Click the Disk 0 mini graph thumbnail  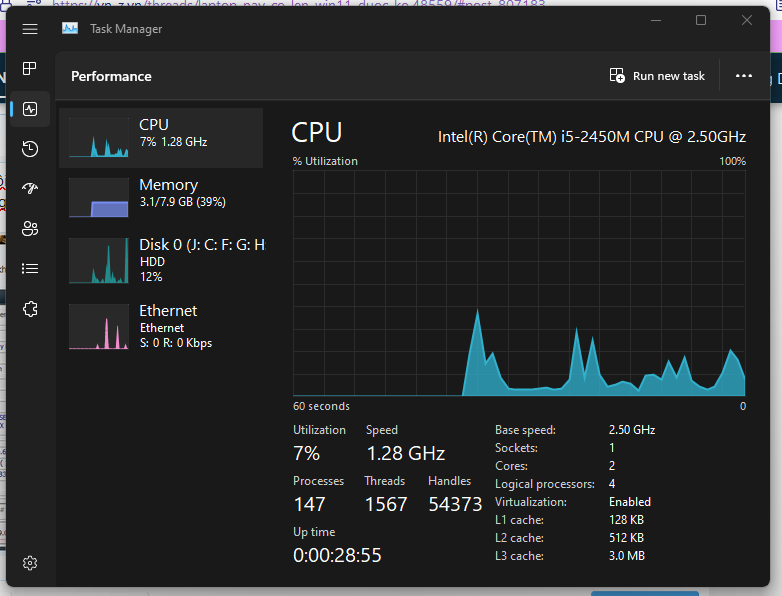click(x=99, y=260)
